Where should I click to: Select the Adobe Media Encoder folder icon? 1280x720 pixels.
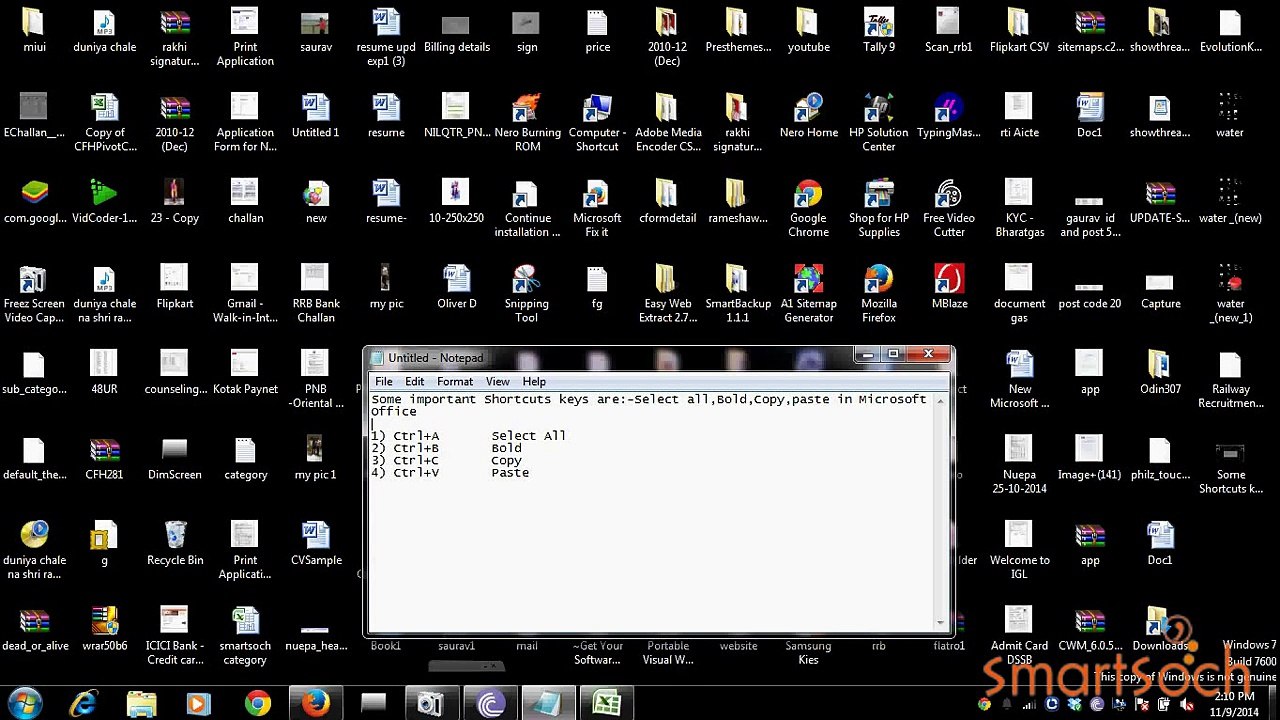(667, 123)
